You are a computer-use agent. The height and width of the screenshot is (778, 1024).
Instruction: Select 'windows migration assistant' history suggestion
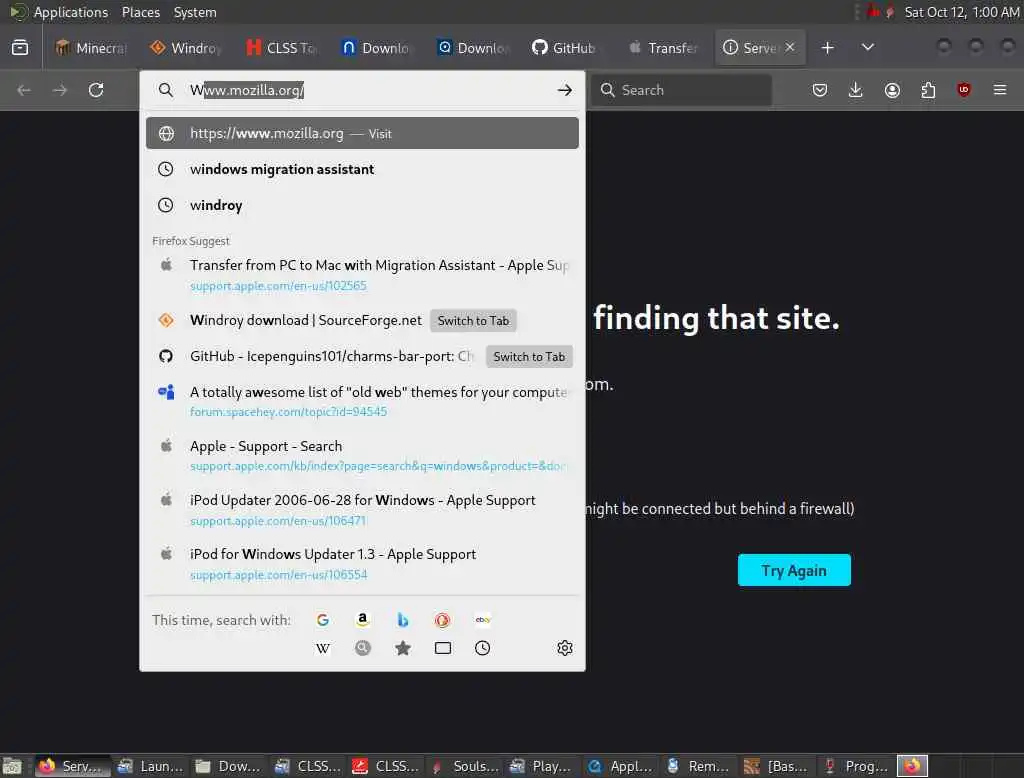click(x=362, y=169)
